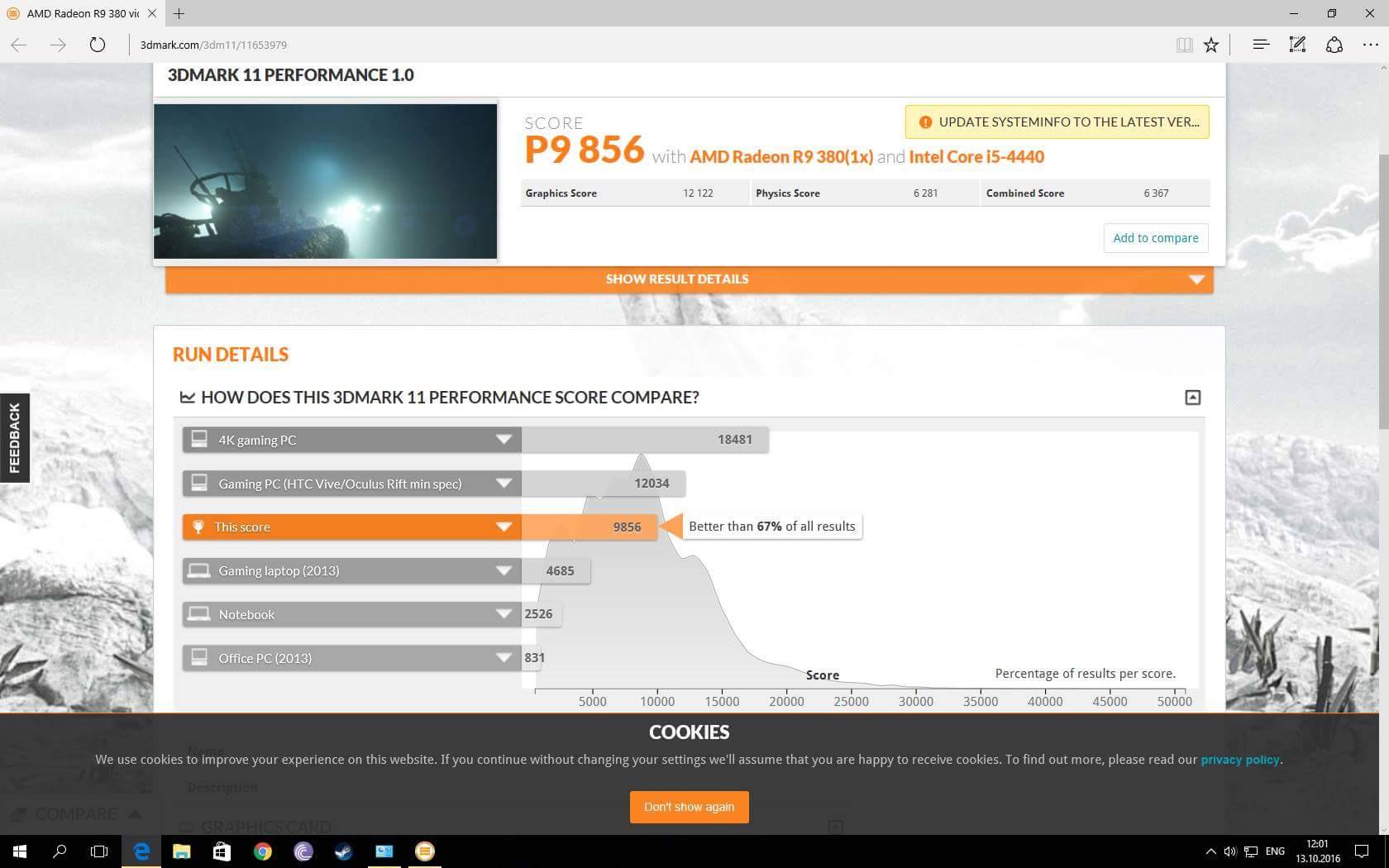
Task: Click the Run Details heading
Action: 231,355
